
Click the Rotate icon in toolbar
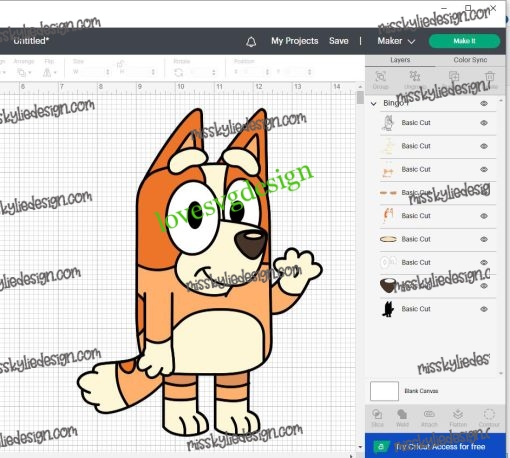coord(179,72)
